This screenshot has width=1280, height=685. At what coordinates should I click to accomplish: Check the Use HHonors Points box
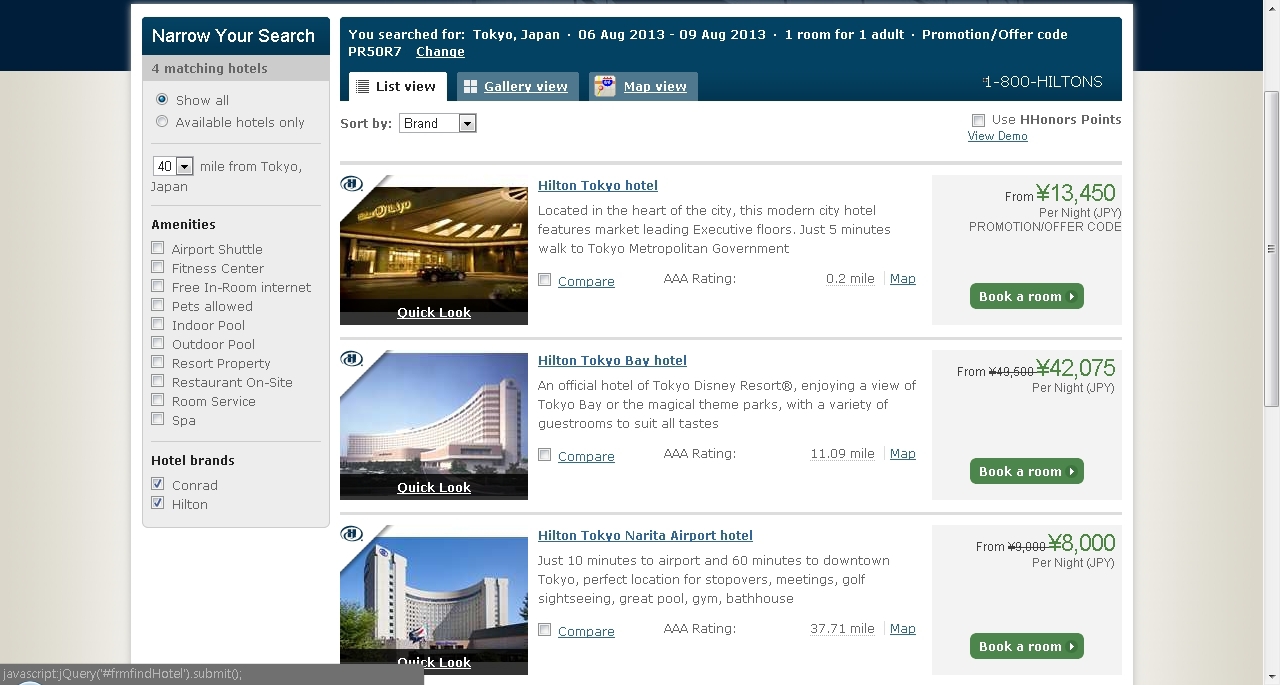tap(978, 121)
